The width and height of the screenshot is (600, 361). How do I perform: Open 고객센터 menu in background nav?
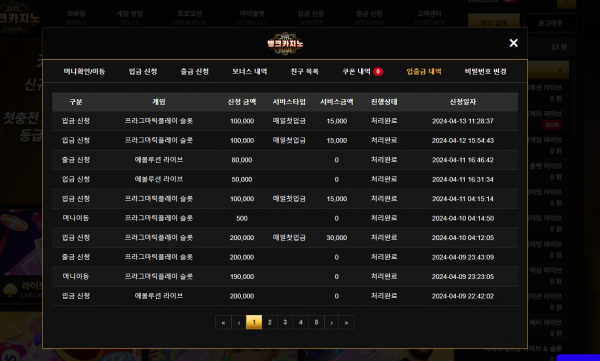pos(429,17)
